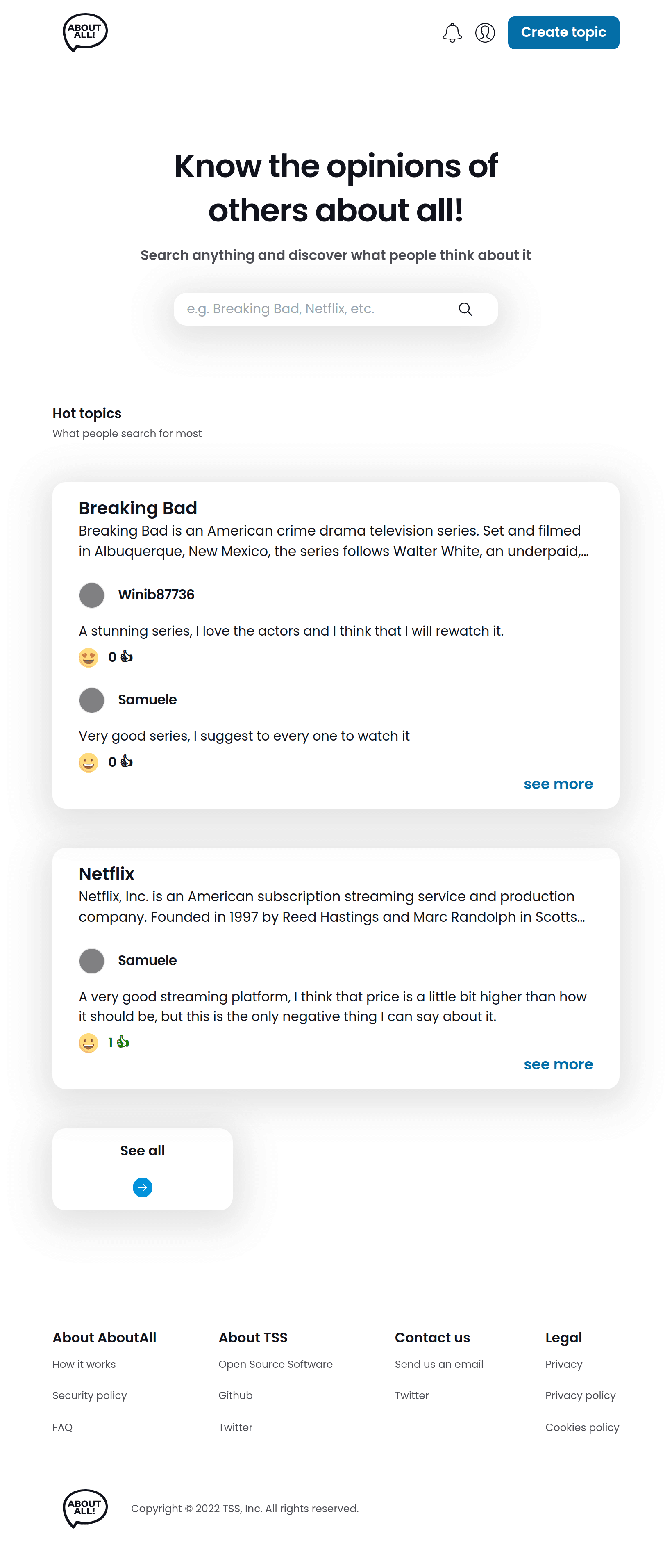Like Winib87736's Breaking Bad comment
The image size is (672, 1568).
click(127, 656)
